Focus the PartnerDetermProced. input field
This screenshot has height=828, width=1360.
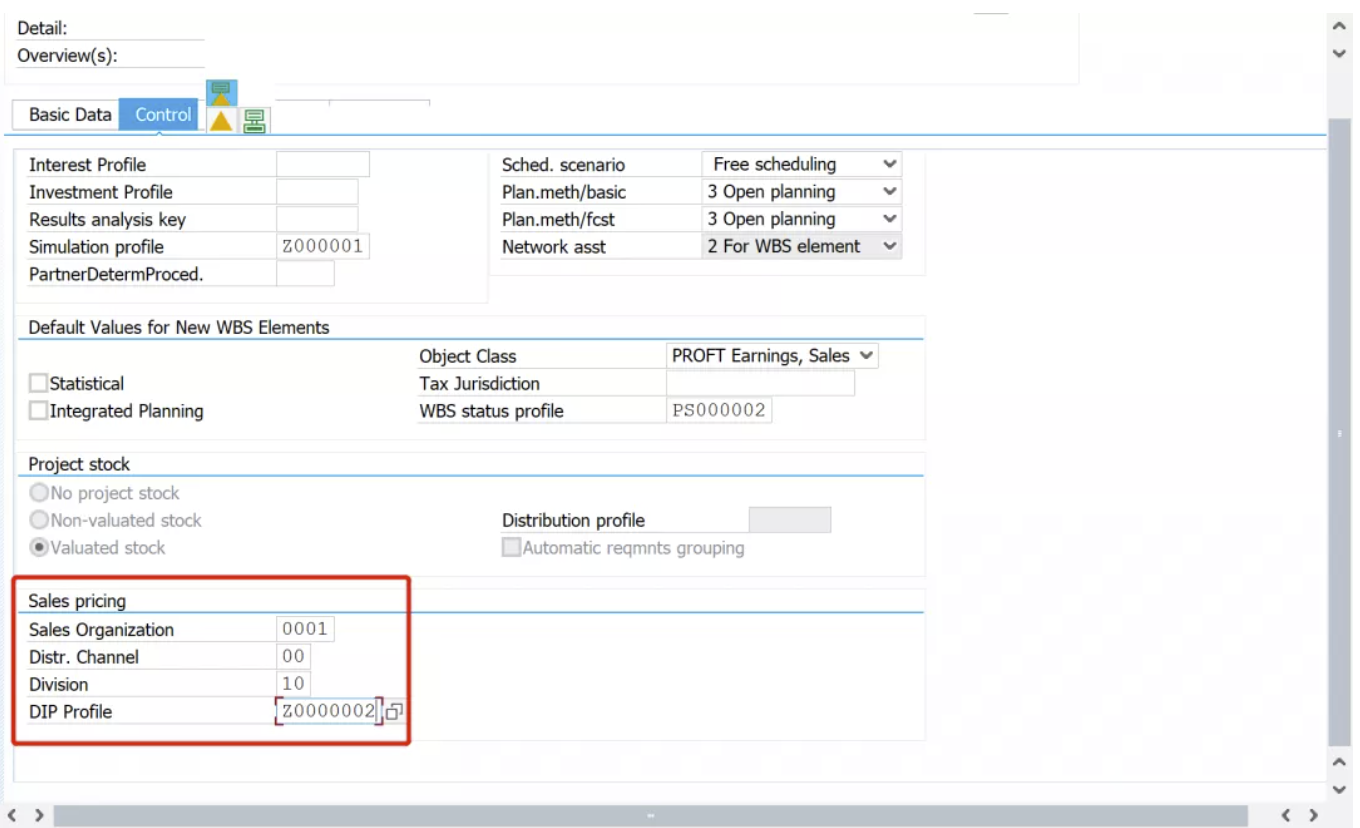tap(305, 273)
